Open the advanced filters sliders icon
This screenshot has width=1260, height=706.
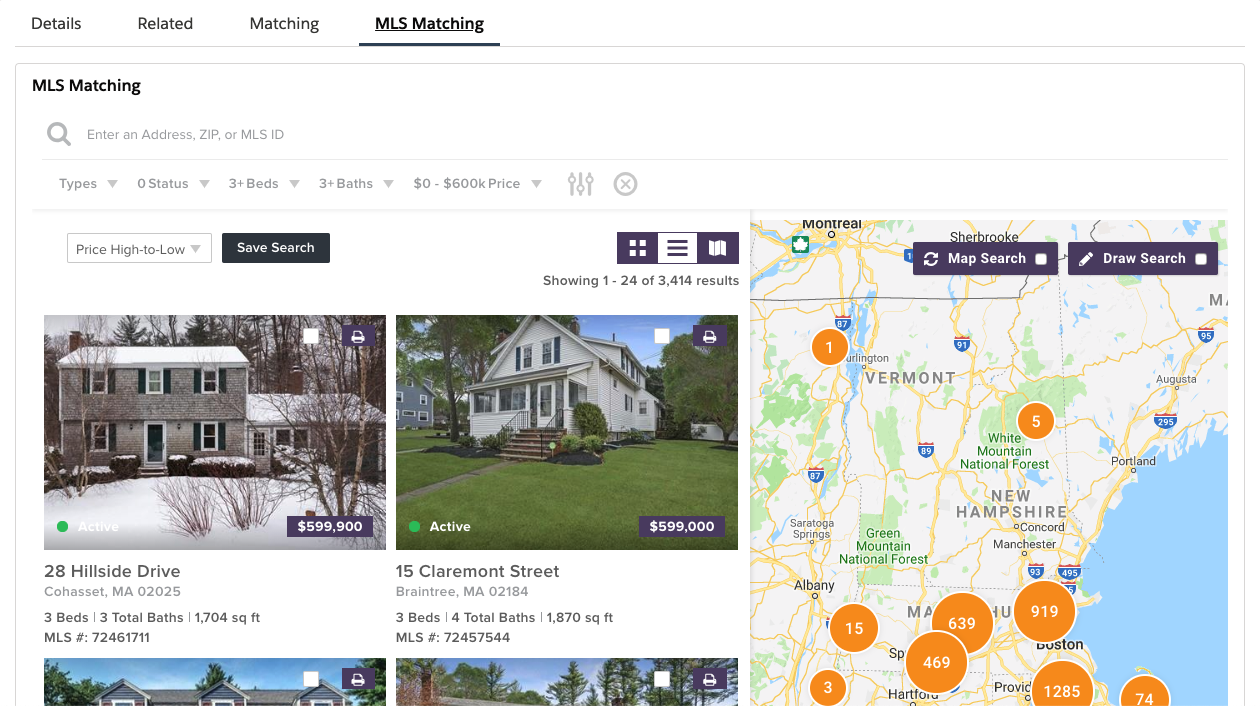[x=580, y=183]
